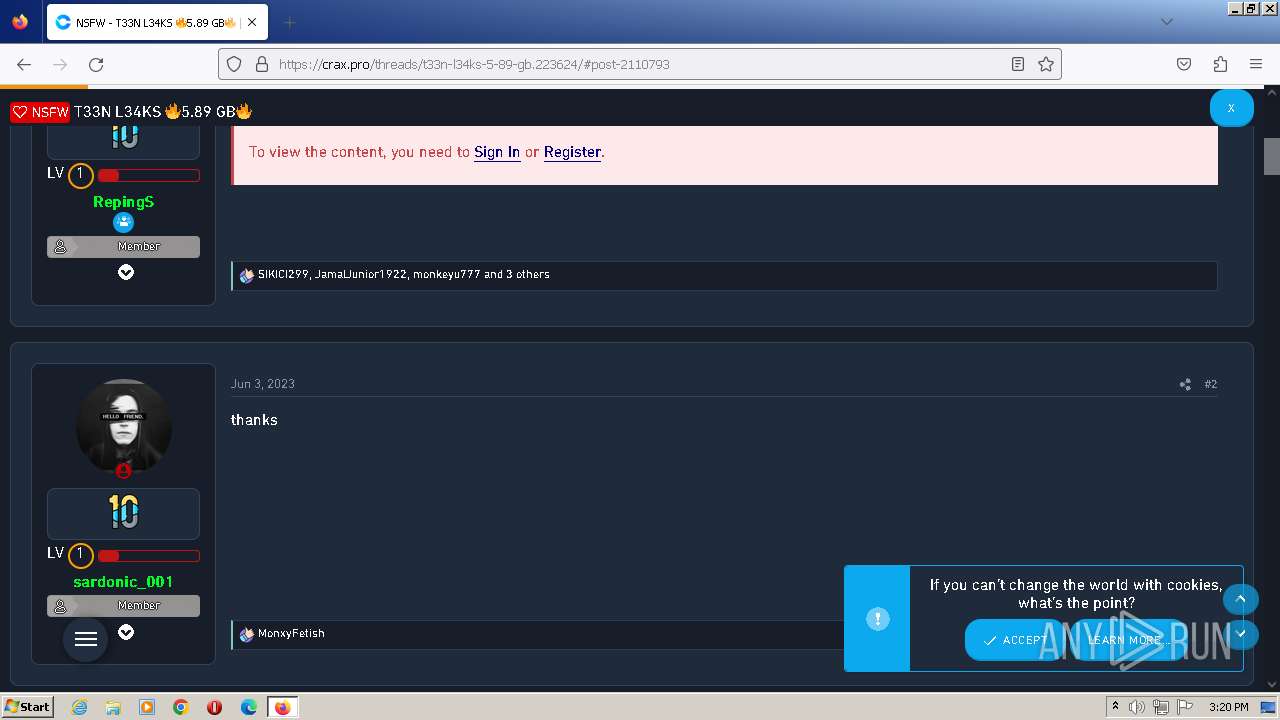
Task: Expand RepingS user details chevron
Action: click(x=126, y=272)
